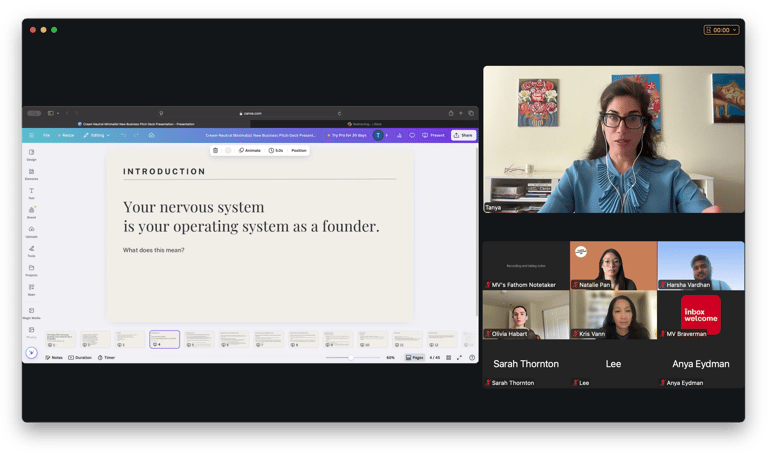Select slide thumbnail 5
768x458 pixels.
coord(199,339)
